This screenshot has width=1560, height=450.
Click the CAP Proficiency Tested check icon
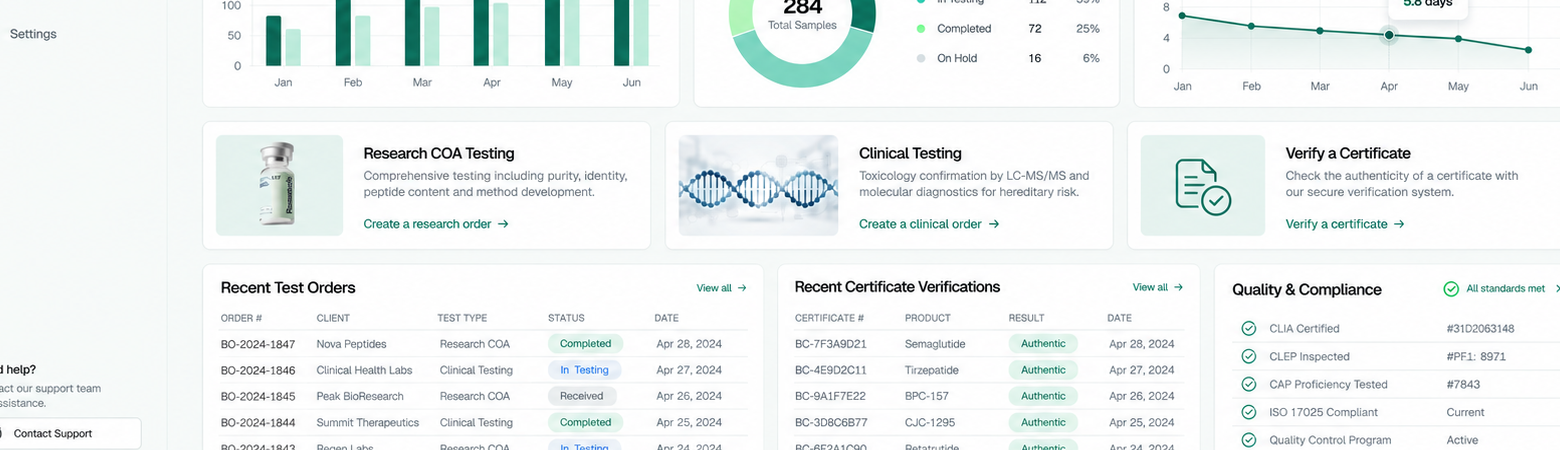tap(1248, 384)
